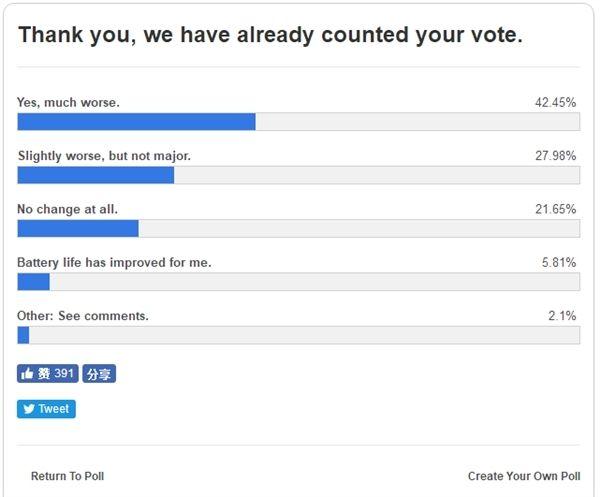Select the "Battery life has improved for me." text
600x497 pixels.
pos(114,263)
